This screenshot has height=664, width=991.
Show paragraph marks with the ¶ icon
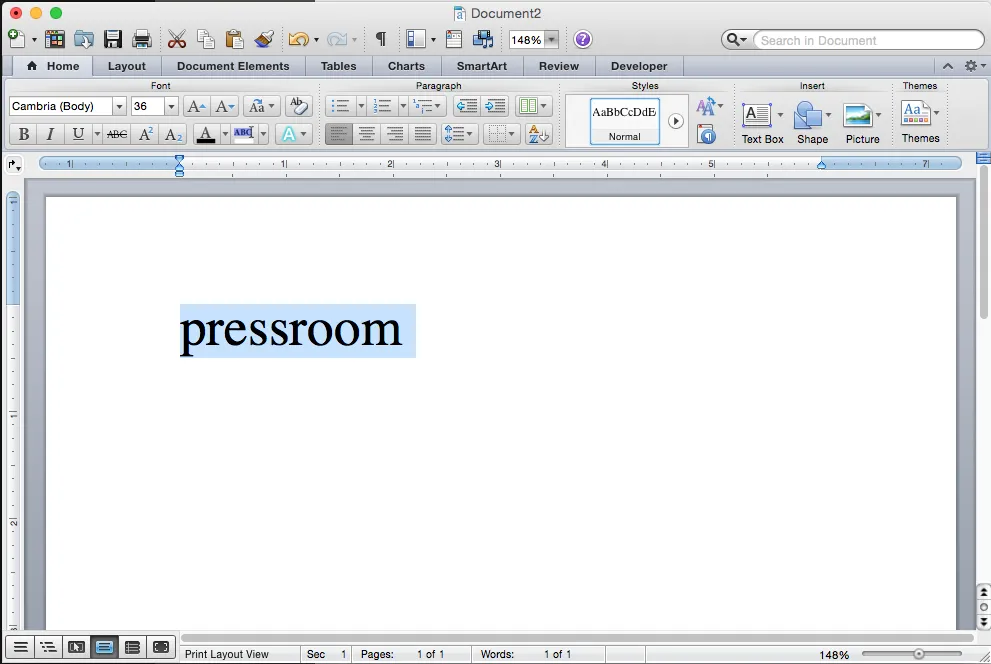380,40
